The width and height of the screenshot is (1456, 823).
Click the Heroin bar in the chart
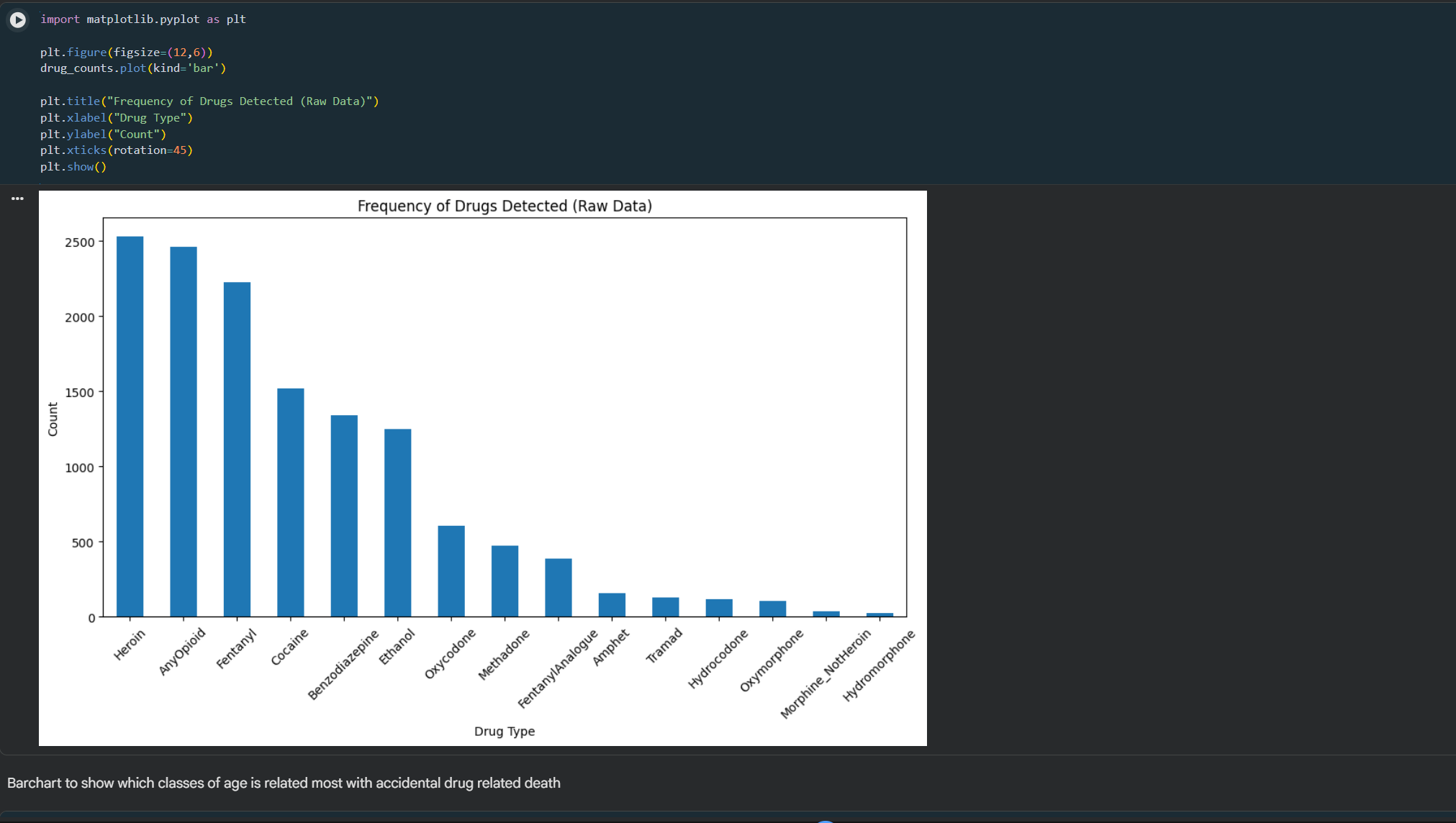tap(130, 427)
